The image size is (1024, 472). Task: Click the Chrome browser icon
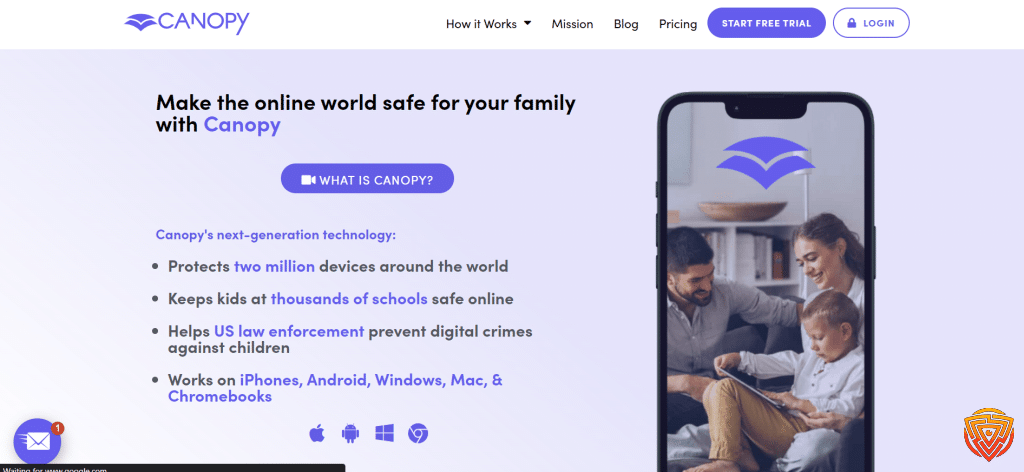418,433
